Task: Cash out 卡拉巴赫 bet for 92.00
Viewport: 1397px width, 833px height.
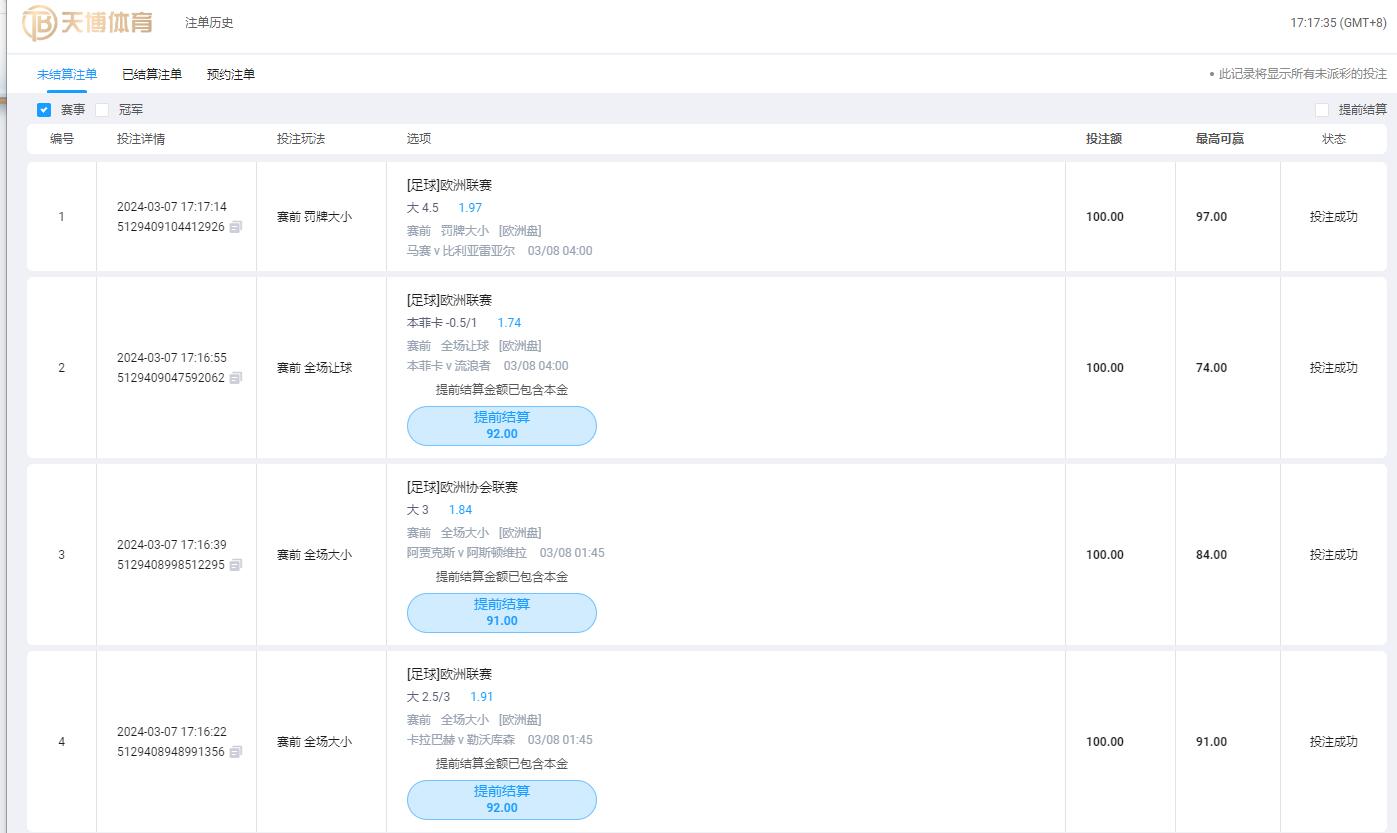Action: [501, 800]
